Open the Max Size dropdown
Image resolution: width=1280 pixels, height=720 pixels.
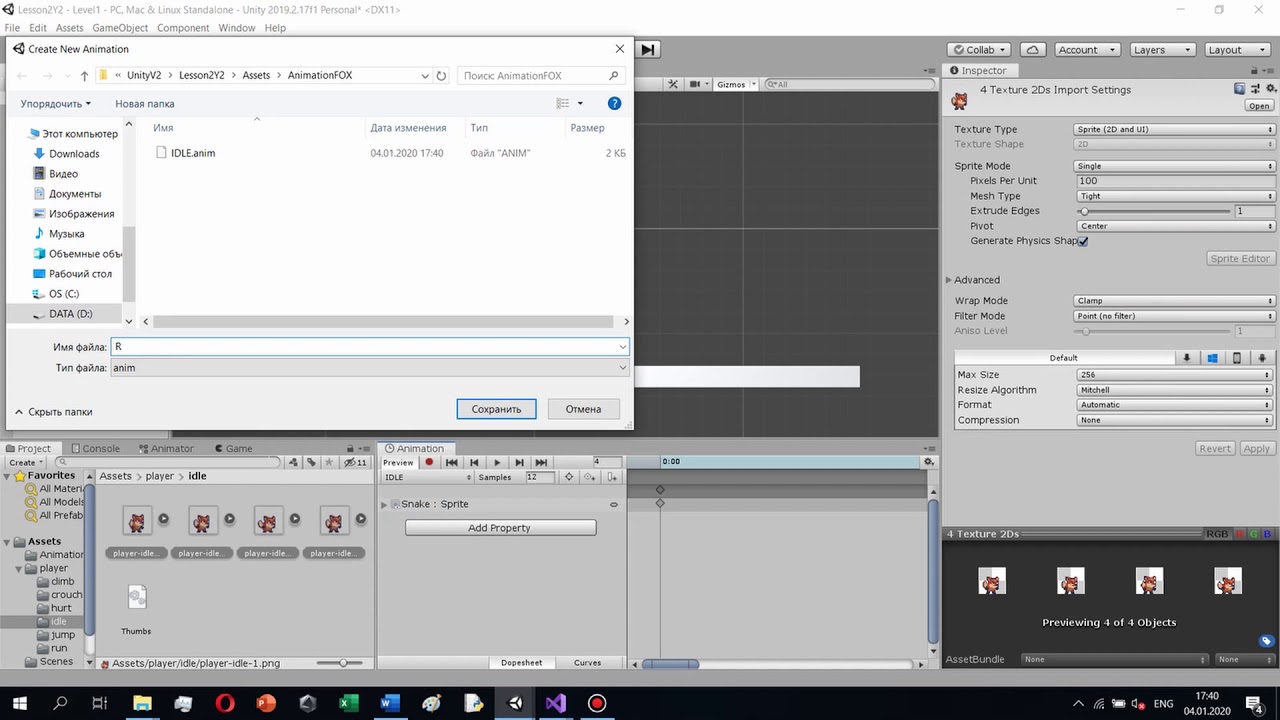[1175, 375]
